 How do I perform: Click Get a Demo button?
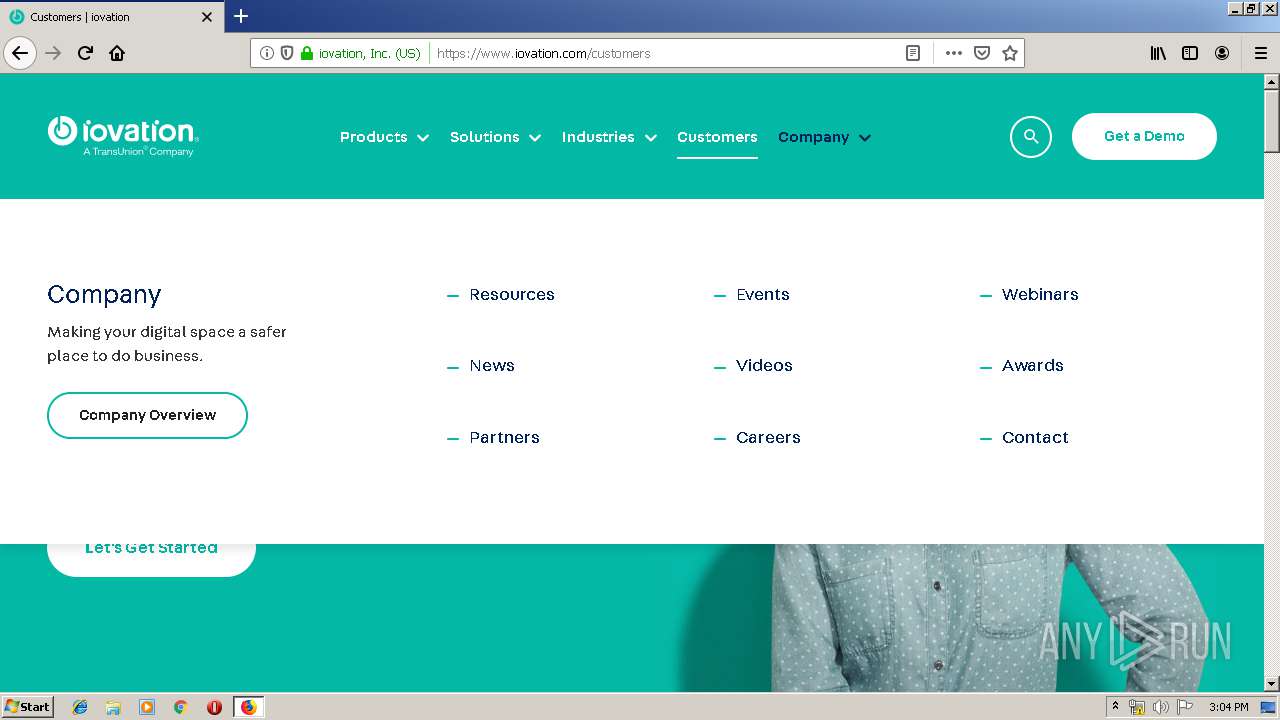click(1144, 136)
